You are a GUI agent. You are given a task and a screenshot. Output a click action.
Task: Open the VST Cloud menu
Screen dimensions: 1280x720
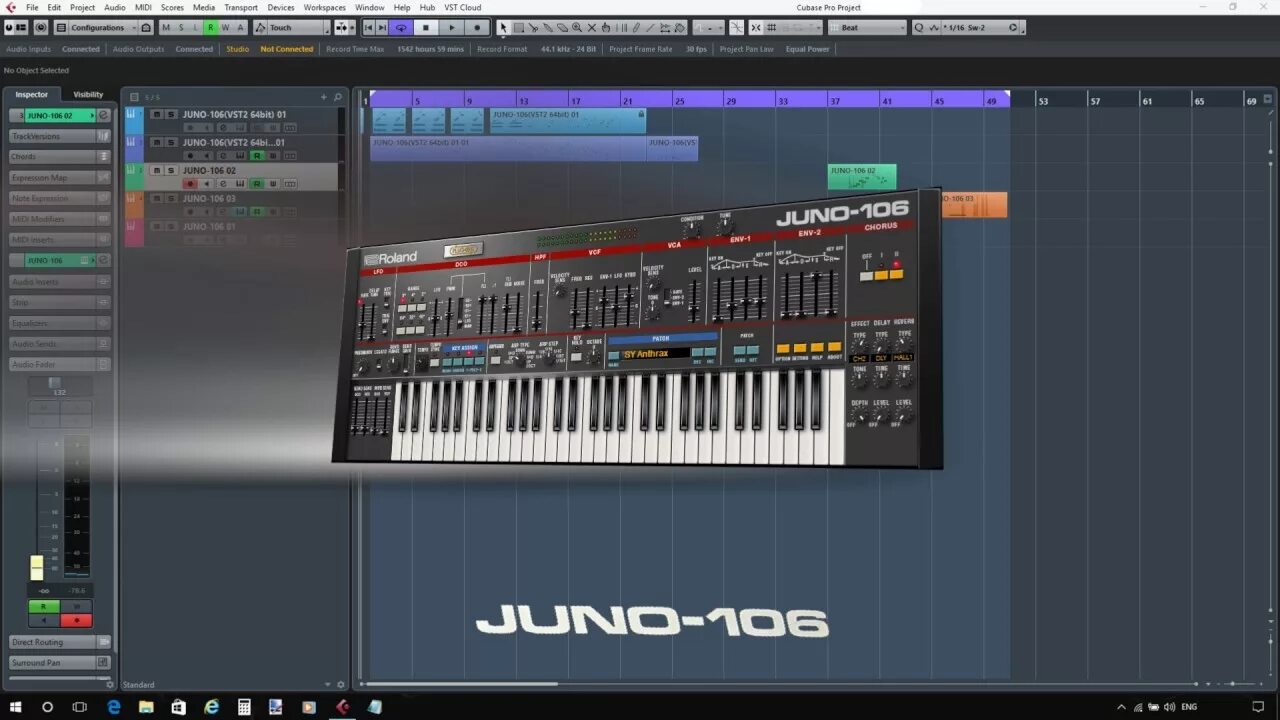tap(463, 7)
